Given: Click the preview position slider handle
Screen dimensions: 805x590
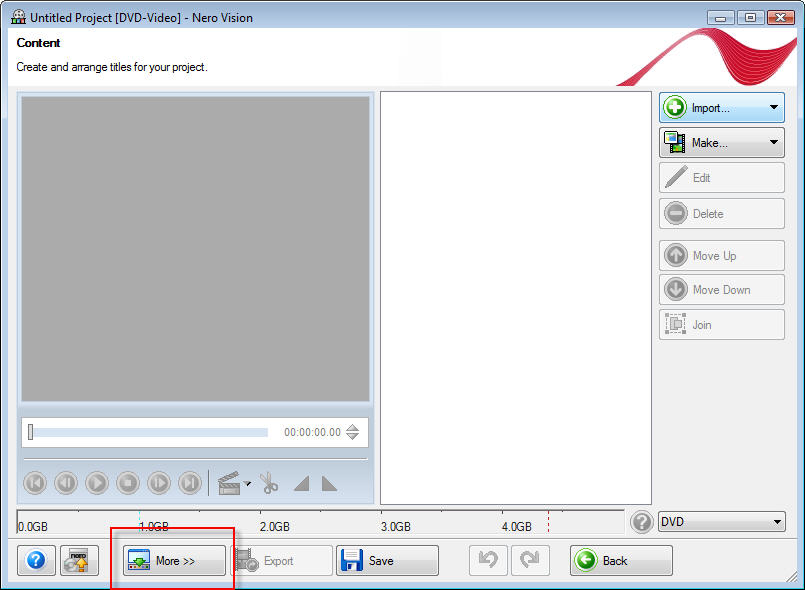Looking at the screenshot, I should point(31,432).
